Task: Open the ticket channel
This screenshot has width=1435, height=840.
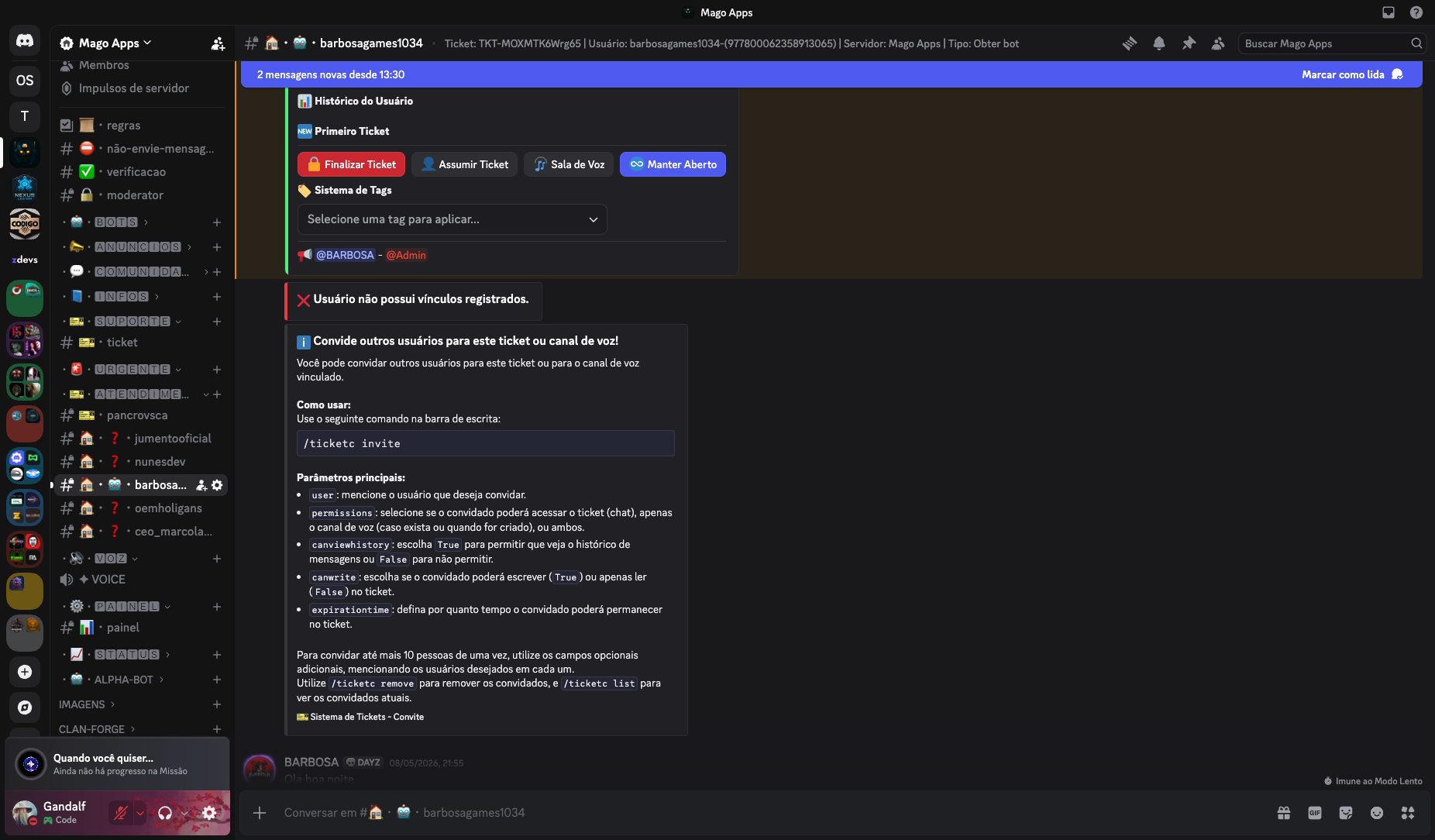Action: (x=142, y=343)
